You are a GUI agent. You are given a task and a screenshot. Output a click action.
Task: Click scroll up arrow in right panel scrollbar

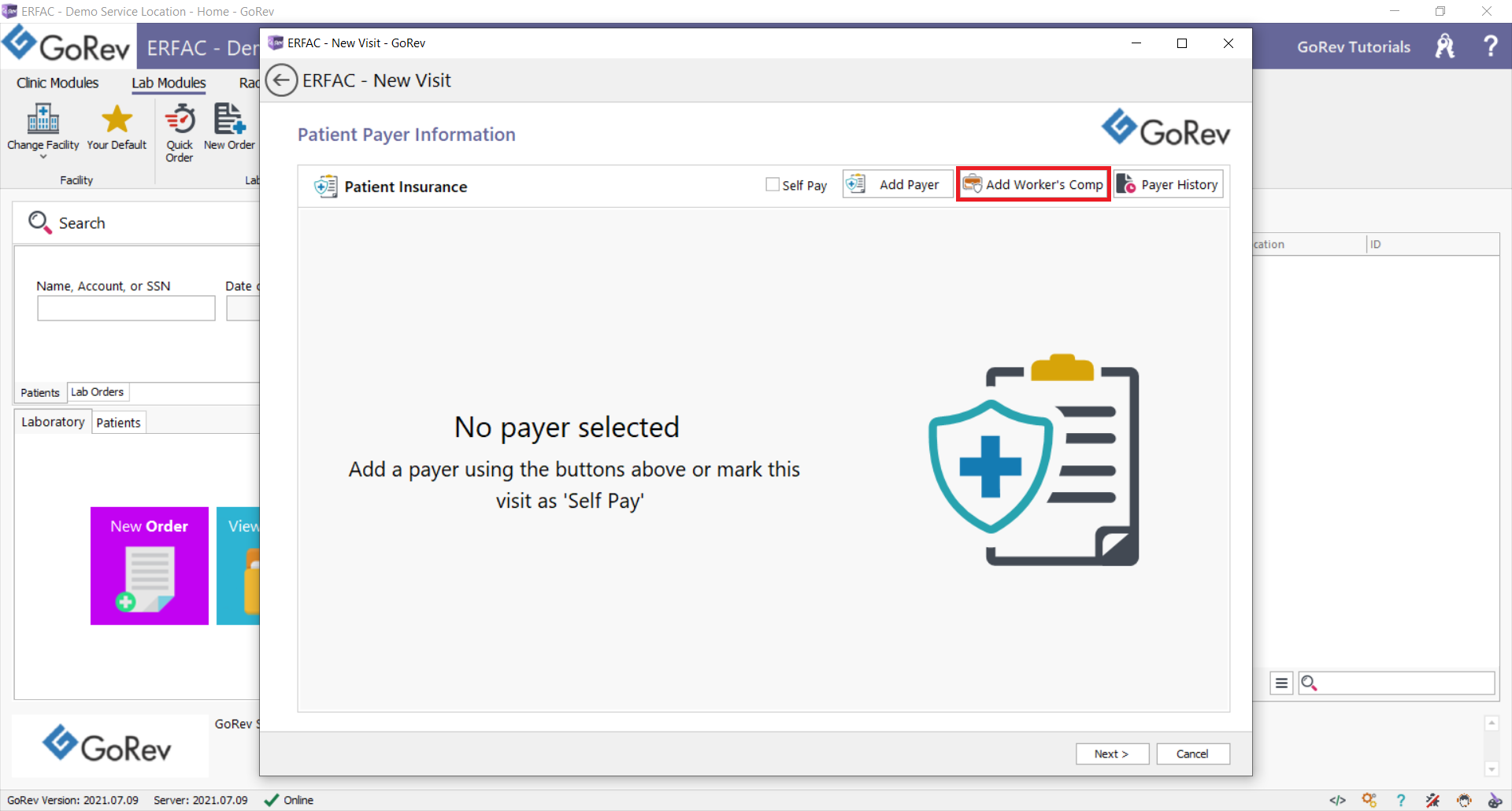1492,723
